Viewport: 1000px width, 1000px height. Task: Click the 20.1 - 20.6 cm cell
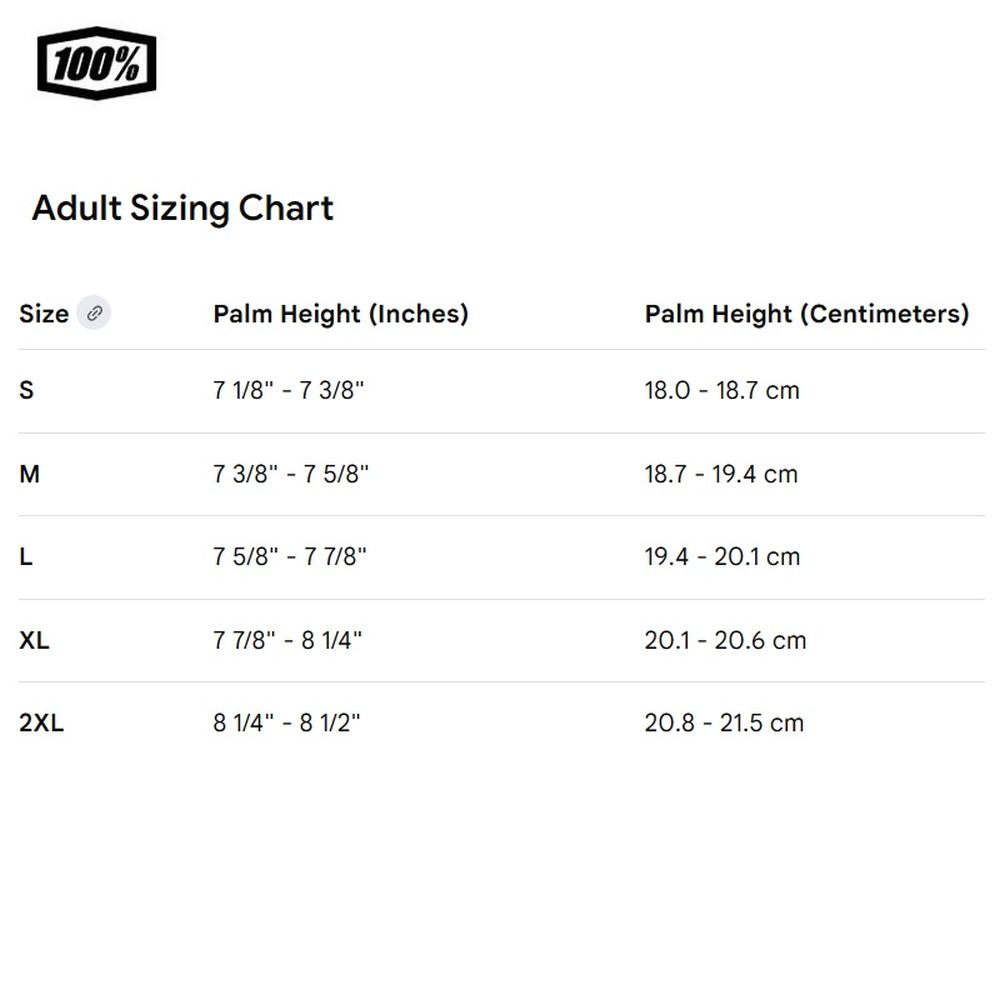pyautogui.click(x=725, y=640)
